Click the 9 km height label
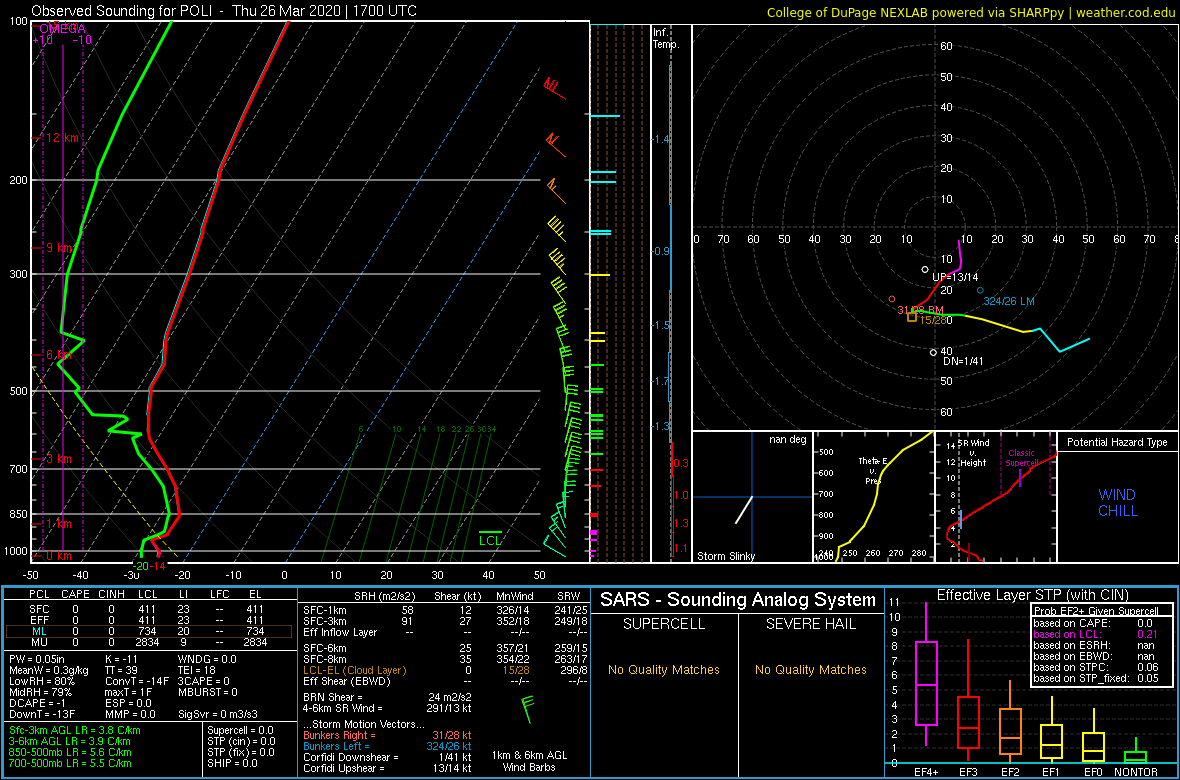 click(60, 248)
